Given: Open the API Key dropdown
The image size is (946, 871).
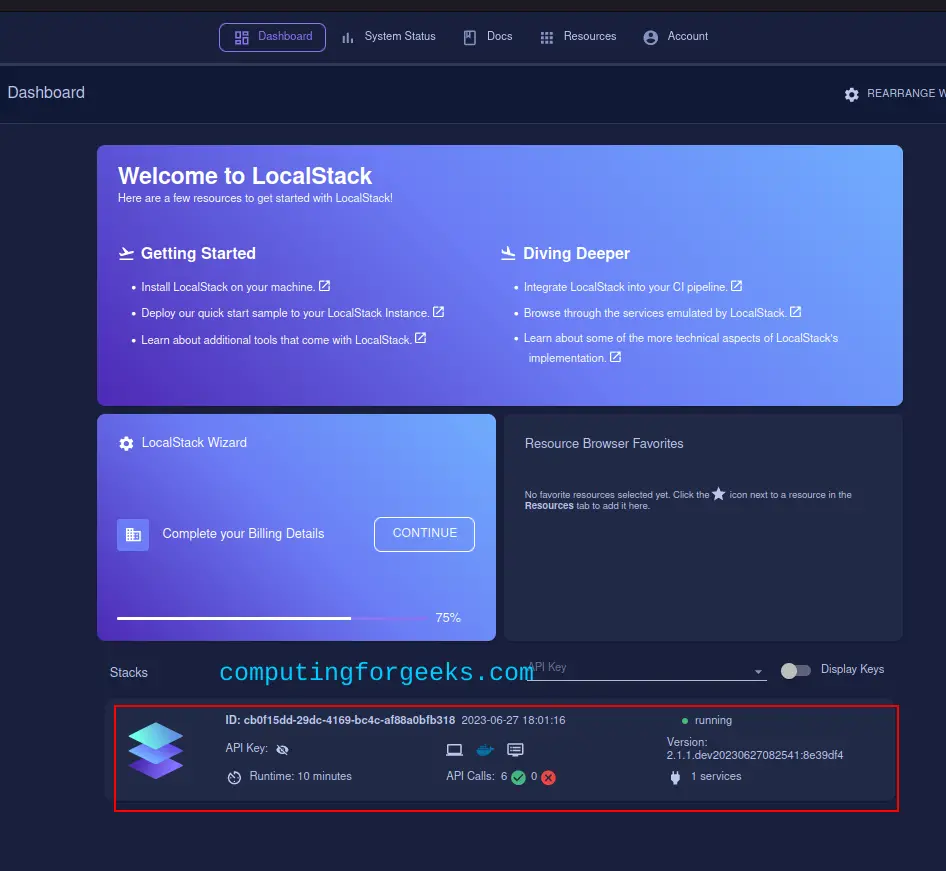Looking at the screenshot, I should (x=646, y=669).
